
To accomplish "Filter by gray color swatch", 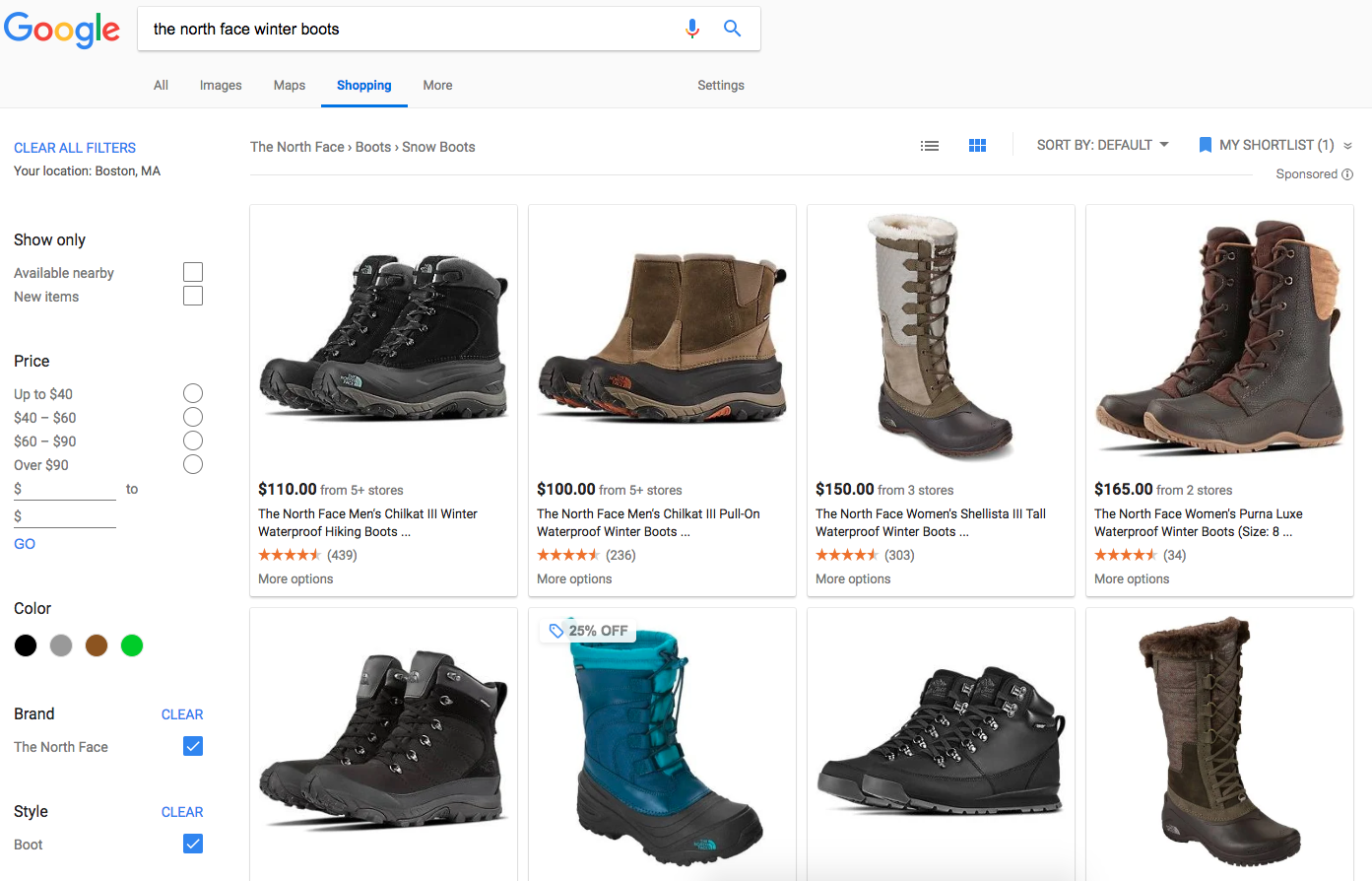I will coord(61,645).
